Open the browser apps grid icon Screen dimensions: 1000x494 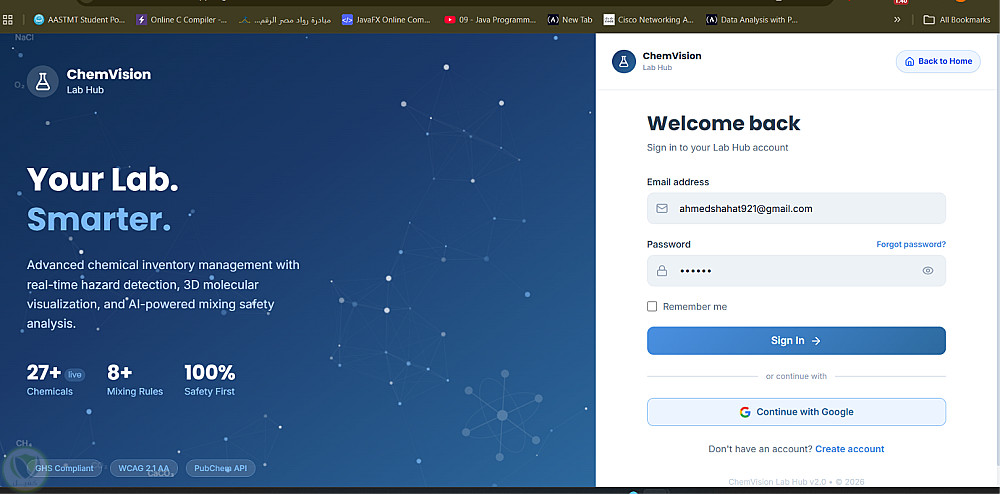point(8,20)
